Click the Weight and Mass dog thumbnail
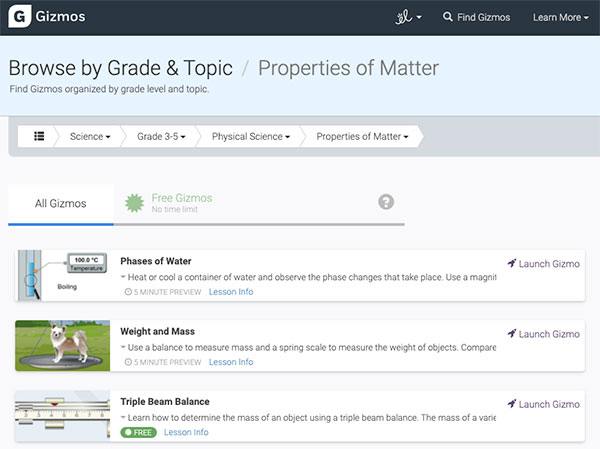 point(62,346)
